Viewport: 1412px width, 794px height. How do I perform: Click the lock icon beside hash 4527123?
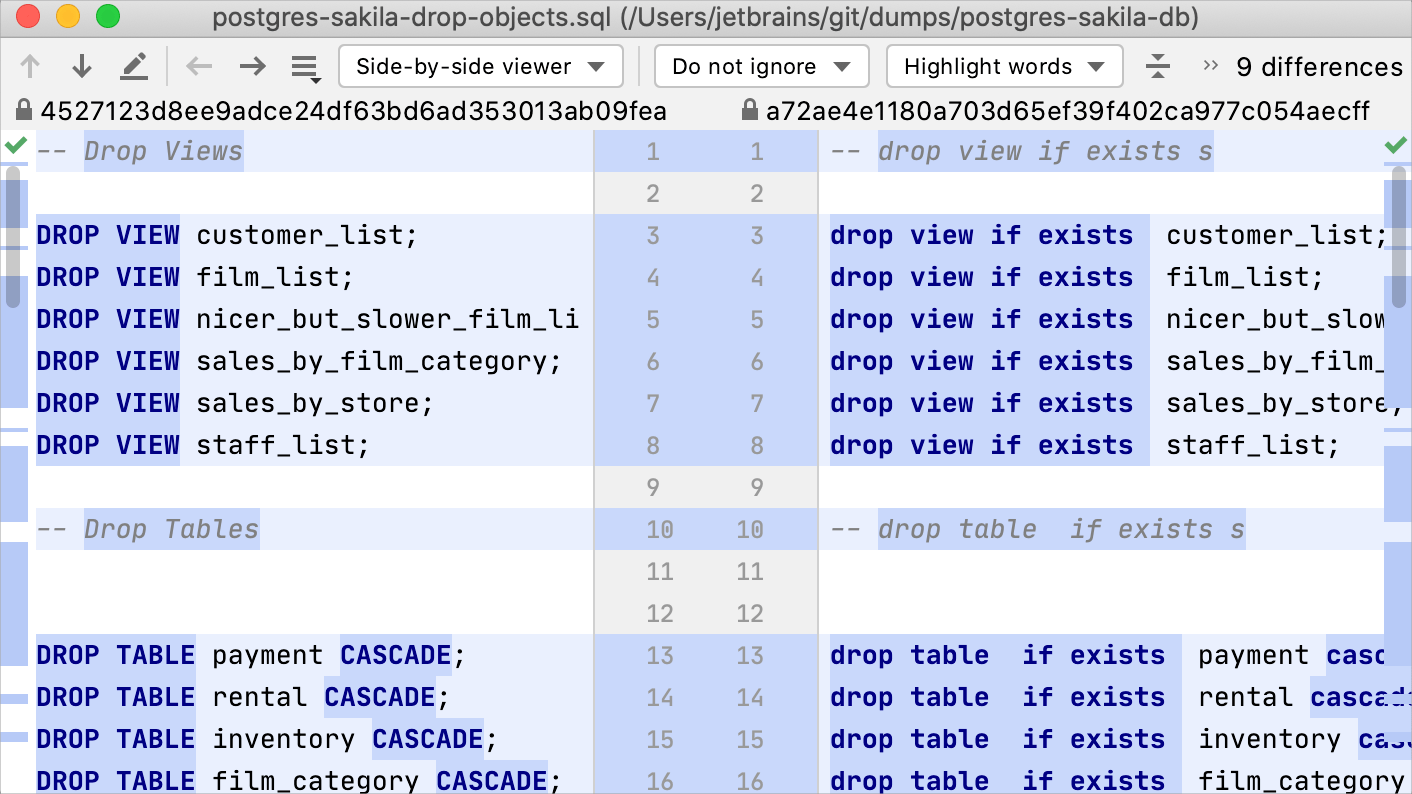pyautogui.click(x=22, y=111)
